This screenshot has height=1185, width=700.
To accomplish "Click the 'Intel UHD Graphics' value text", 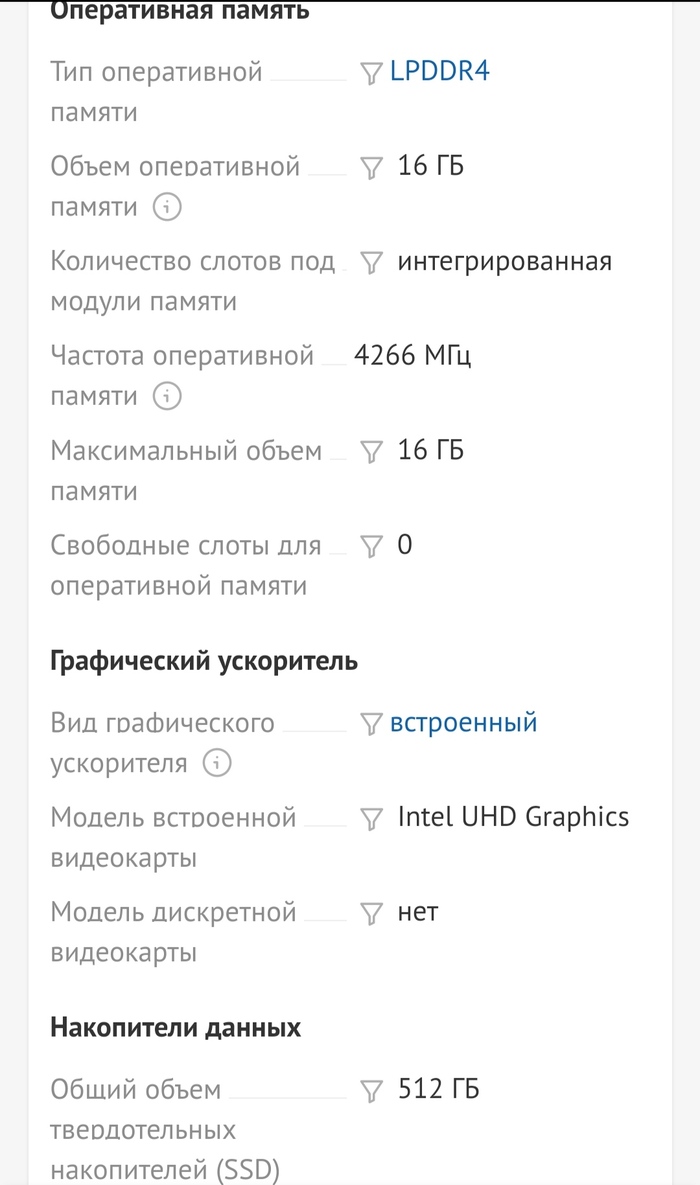I will coord(513,817).
